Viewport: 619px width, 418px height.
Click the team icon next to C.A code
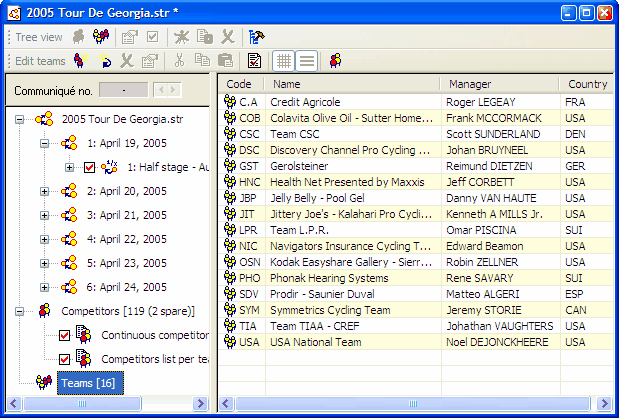pyautogui.click(x=230, y=101)
